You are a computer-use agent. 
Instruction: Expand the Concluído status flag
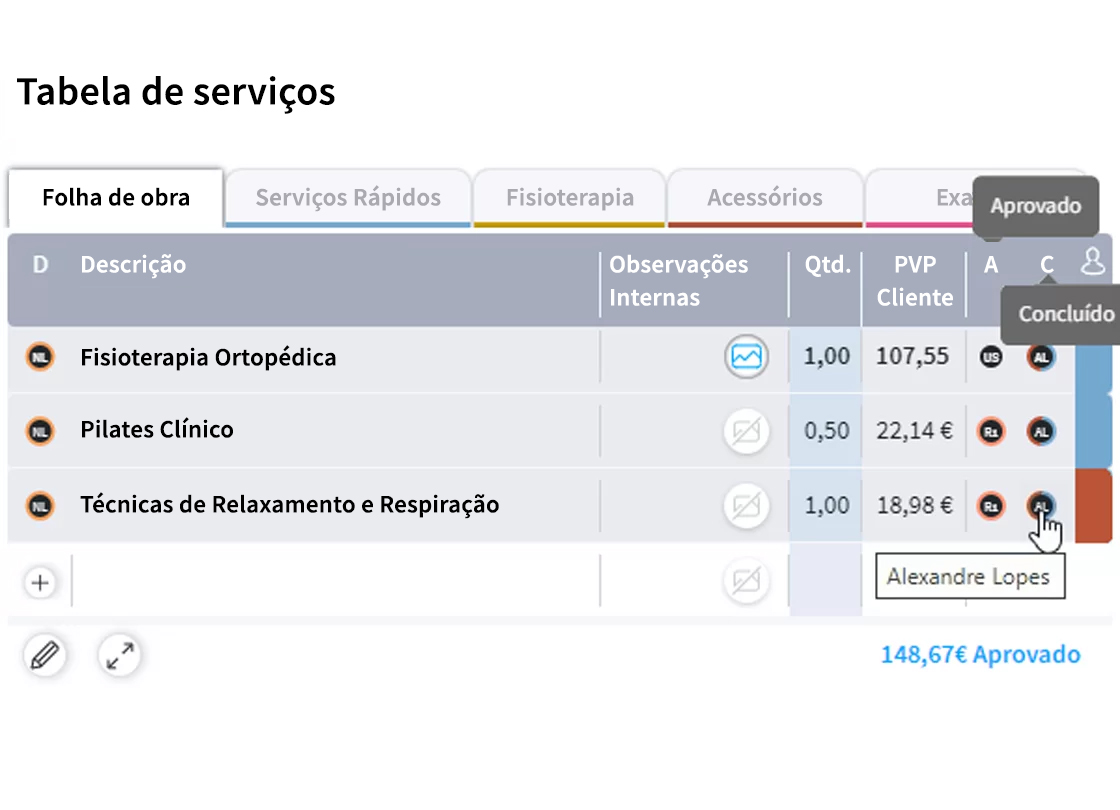pos(1062,314)
